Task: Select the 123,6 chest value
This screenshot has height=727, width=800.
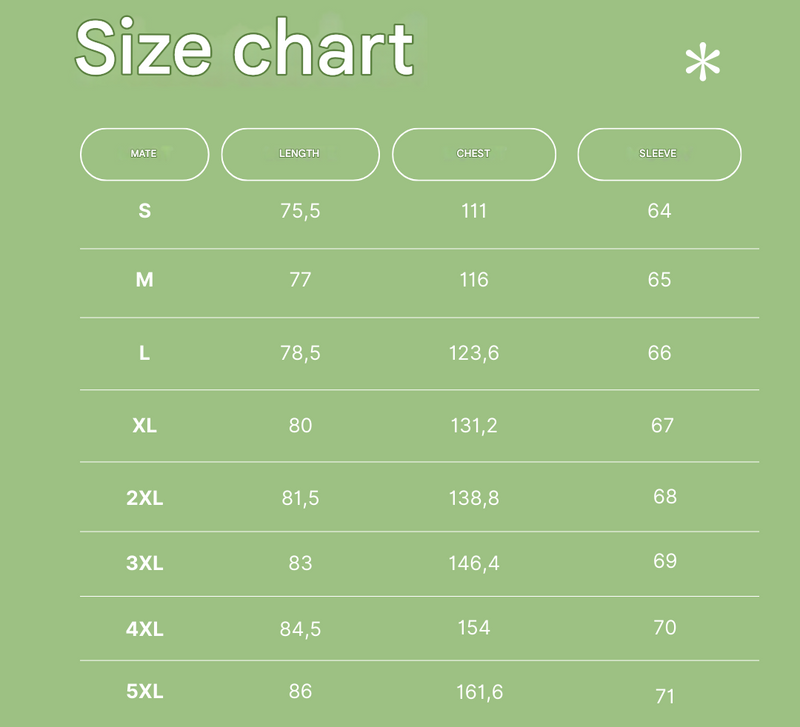Action: click(x=474, y=353)
